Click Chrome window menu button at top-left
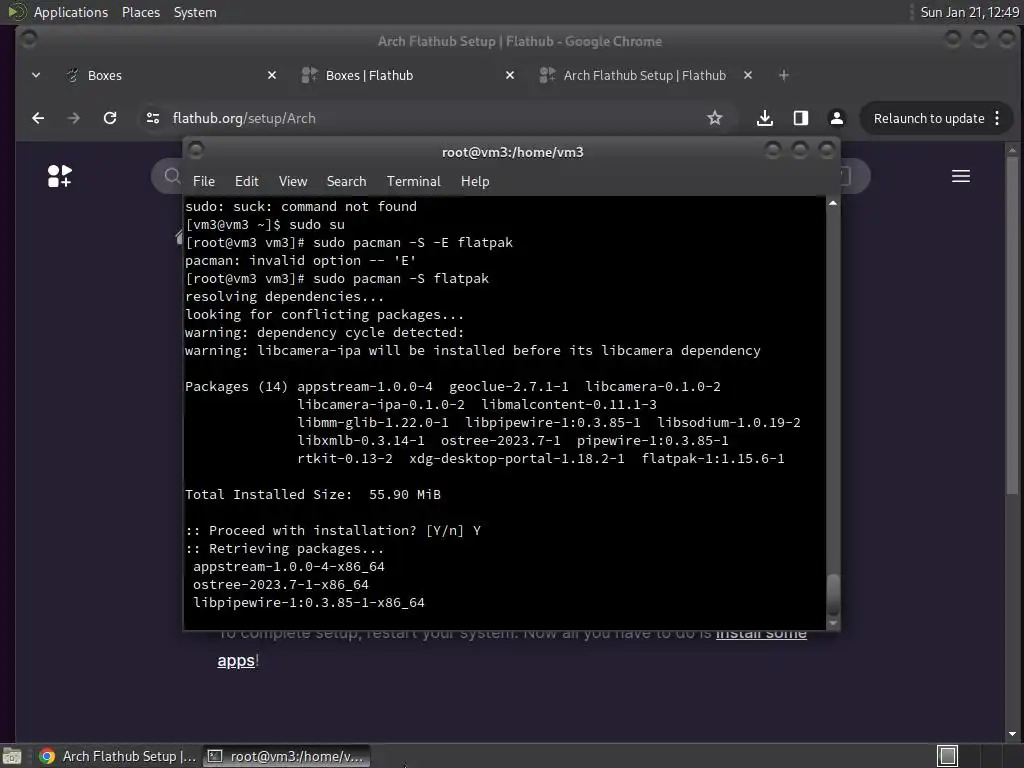The width and height of the screenshot is (1024, 768). (28, 39)
